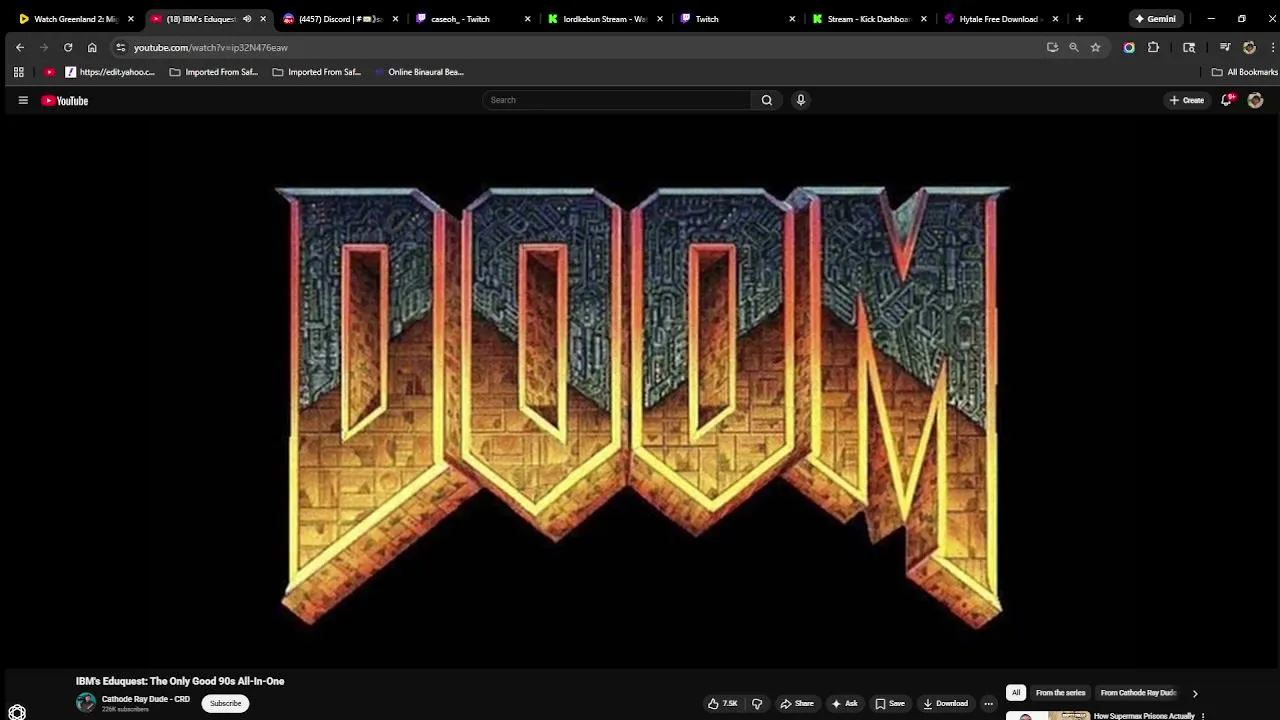
Task: Open the apps grid in bookmarks bar
Action: (x=18, y=72)
